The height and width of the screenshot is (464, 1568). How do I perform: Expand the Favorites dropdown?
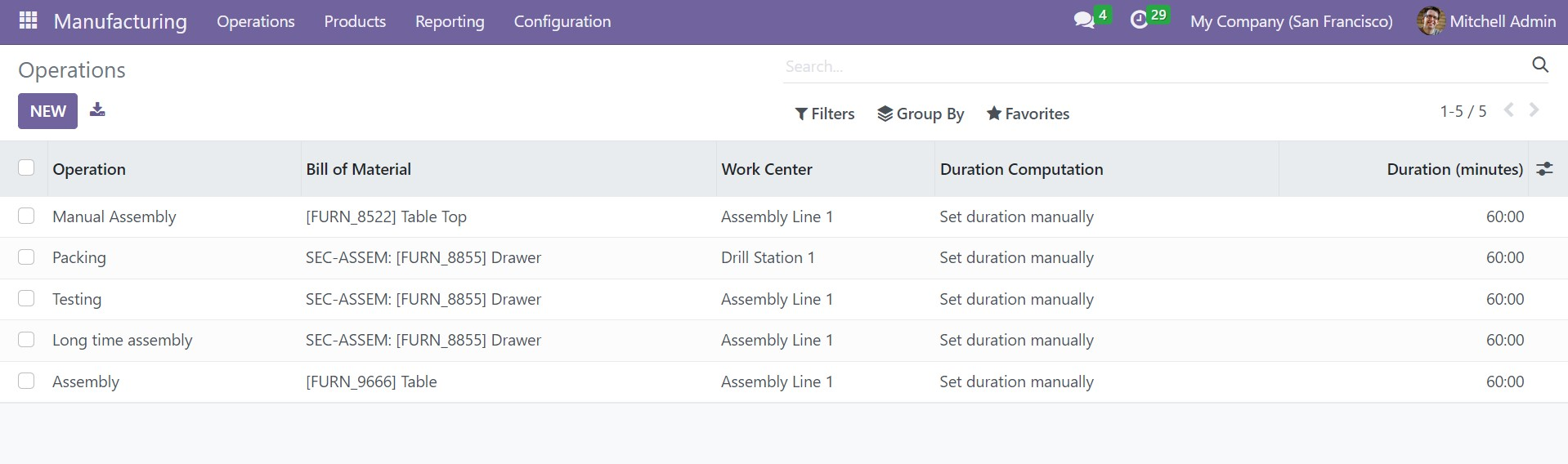1028,114
